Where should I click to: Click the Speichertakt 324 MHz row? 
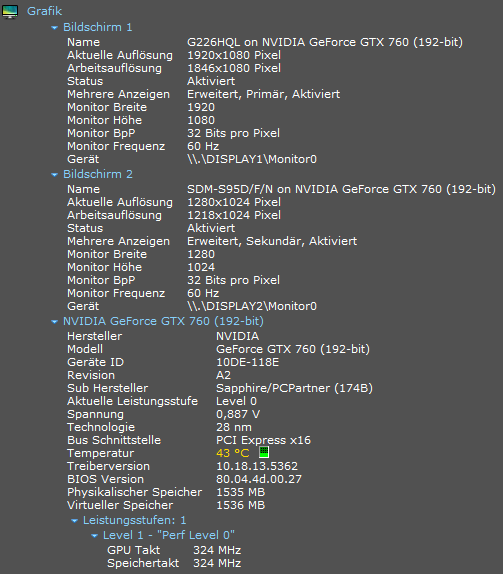point(174,563)
